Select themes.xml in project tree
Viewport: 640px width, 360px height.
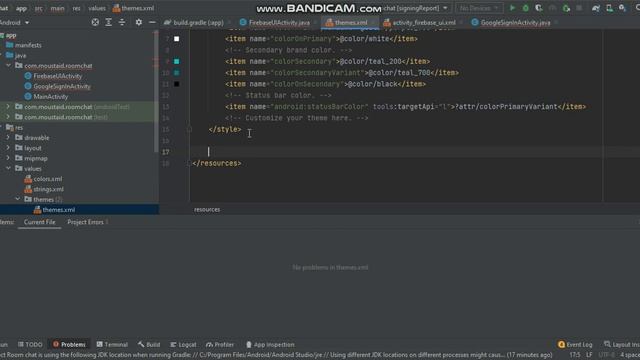58,209
